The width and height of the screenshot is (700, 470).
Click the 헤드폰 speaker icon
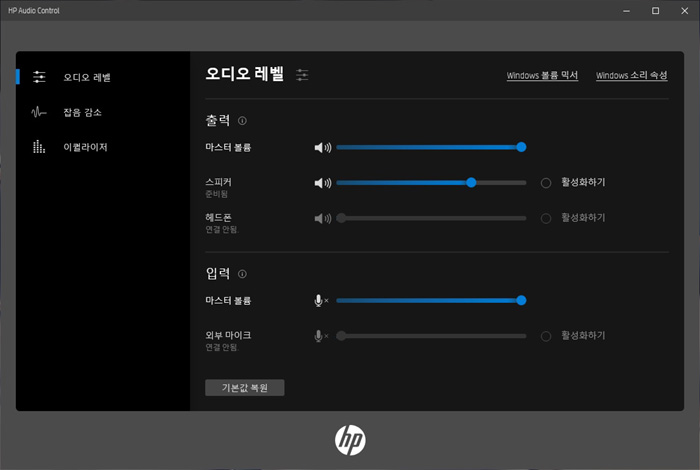(323, 218)
